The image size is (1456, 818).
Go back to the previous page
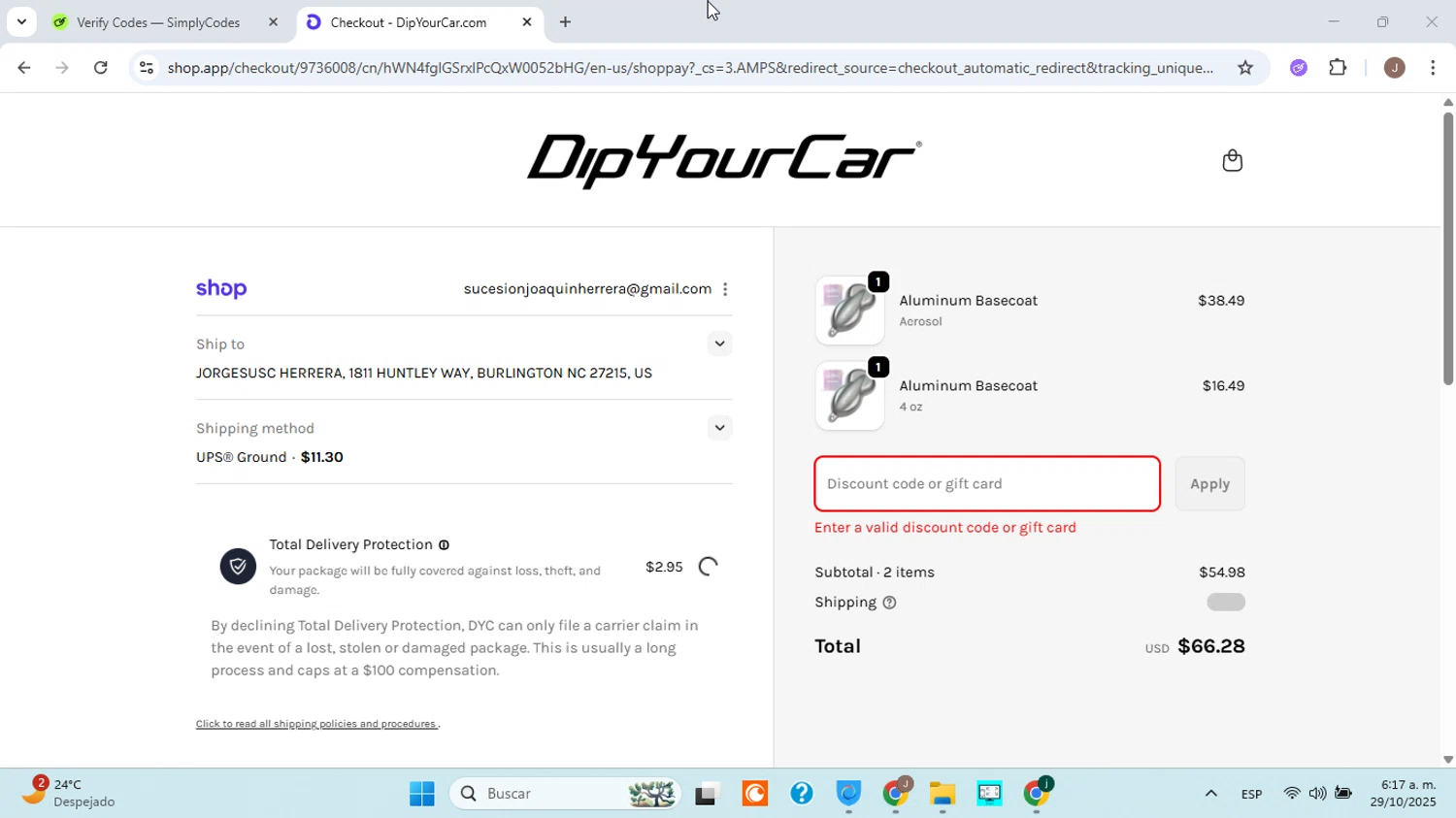coord(24,68)
